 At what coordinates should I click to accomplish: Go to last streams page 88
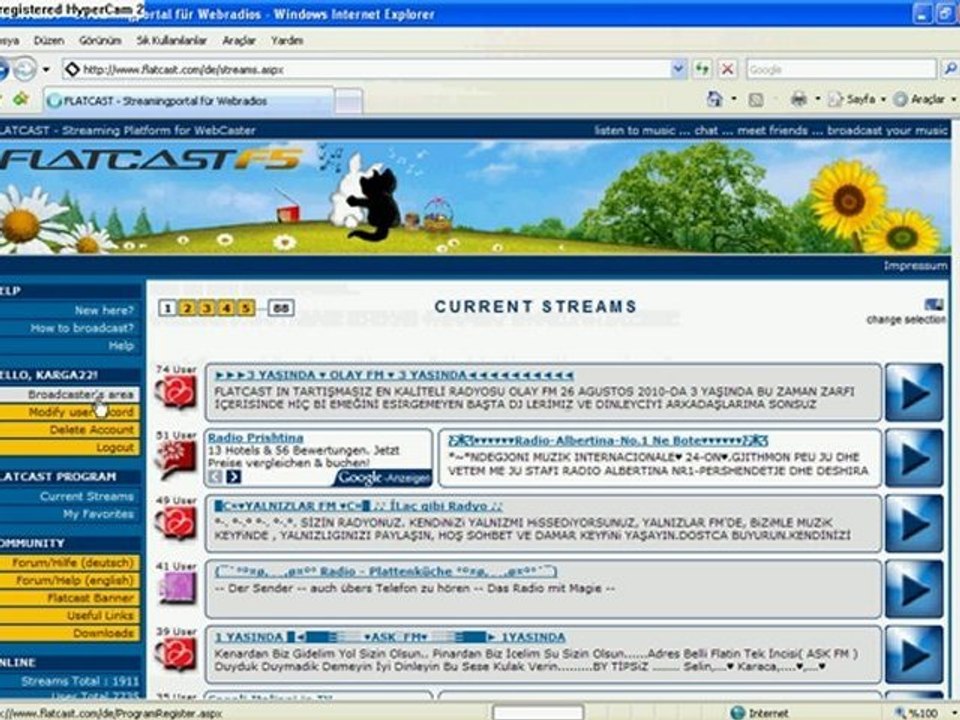pyautogui.click(x=281, y=308)
